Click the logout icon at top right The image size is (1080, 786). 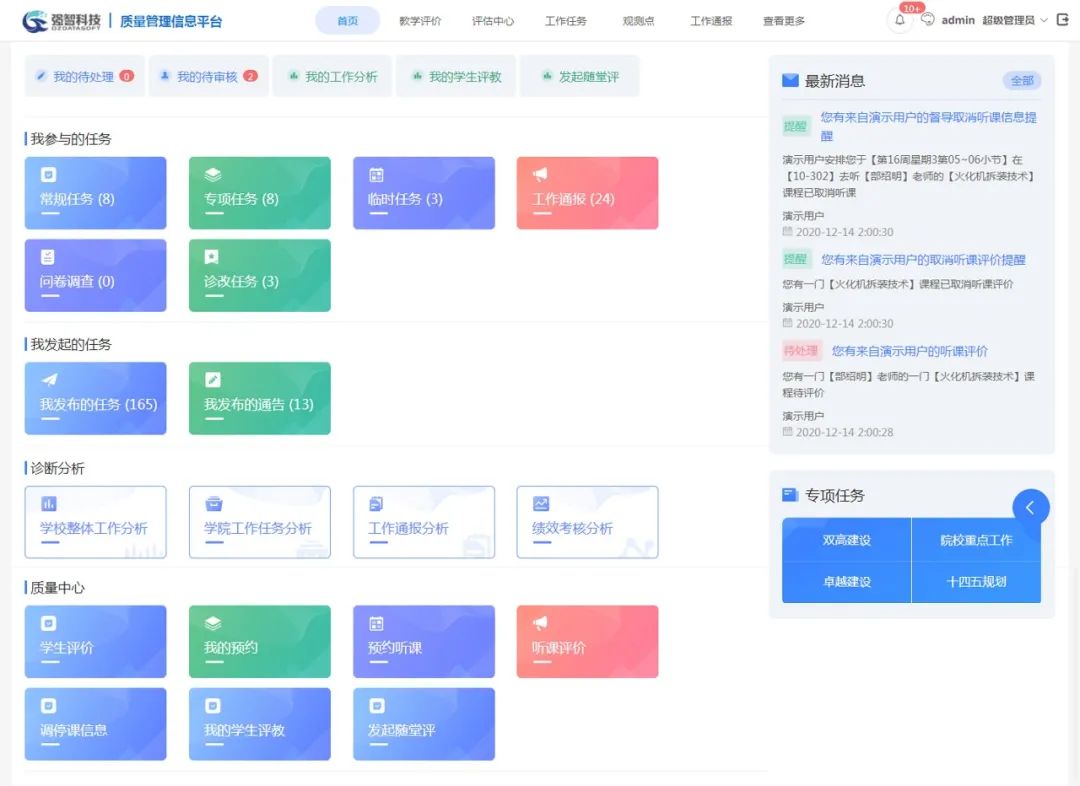pos(1062,20)
